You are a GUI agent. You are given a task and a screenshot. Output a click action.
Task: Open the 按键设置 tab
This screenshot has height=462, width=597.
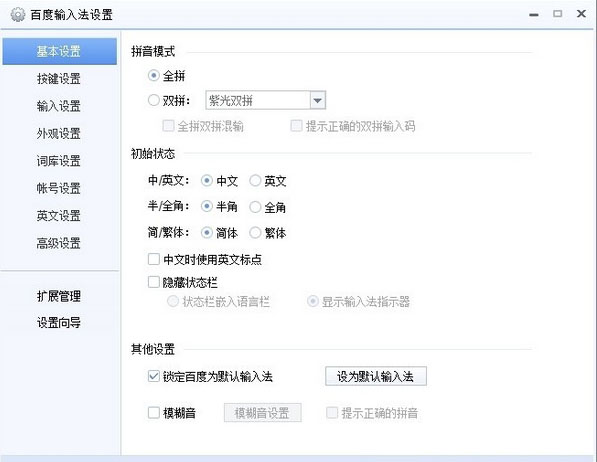tap(59, 79)
